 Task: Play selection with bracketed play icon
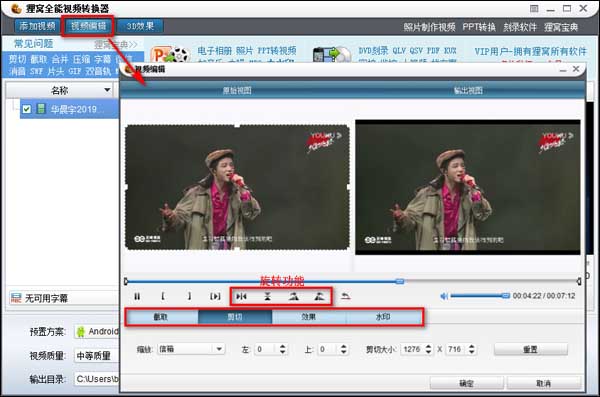(x=215, y=296)
